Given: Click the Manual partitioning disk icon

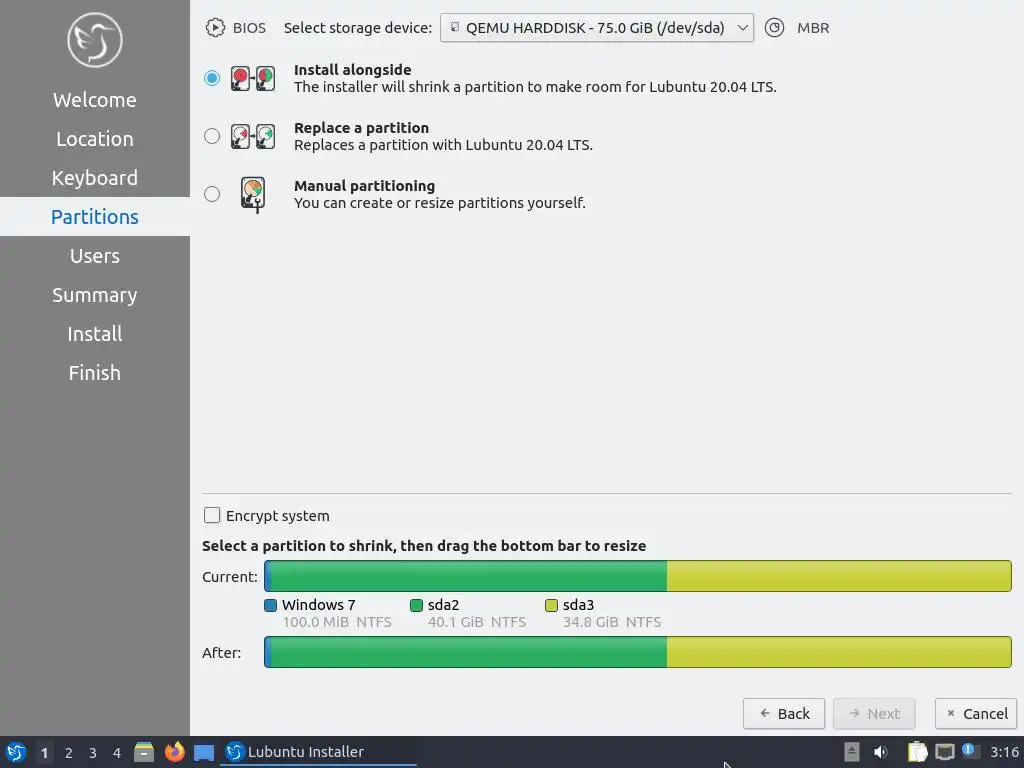Looking at the screenshot, I should [x=253, y=195].
